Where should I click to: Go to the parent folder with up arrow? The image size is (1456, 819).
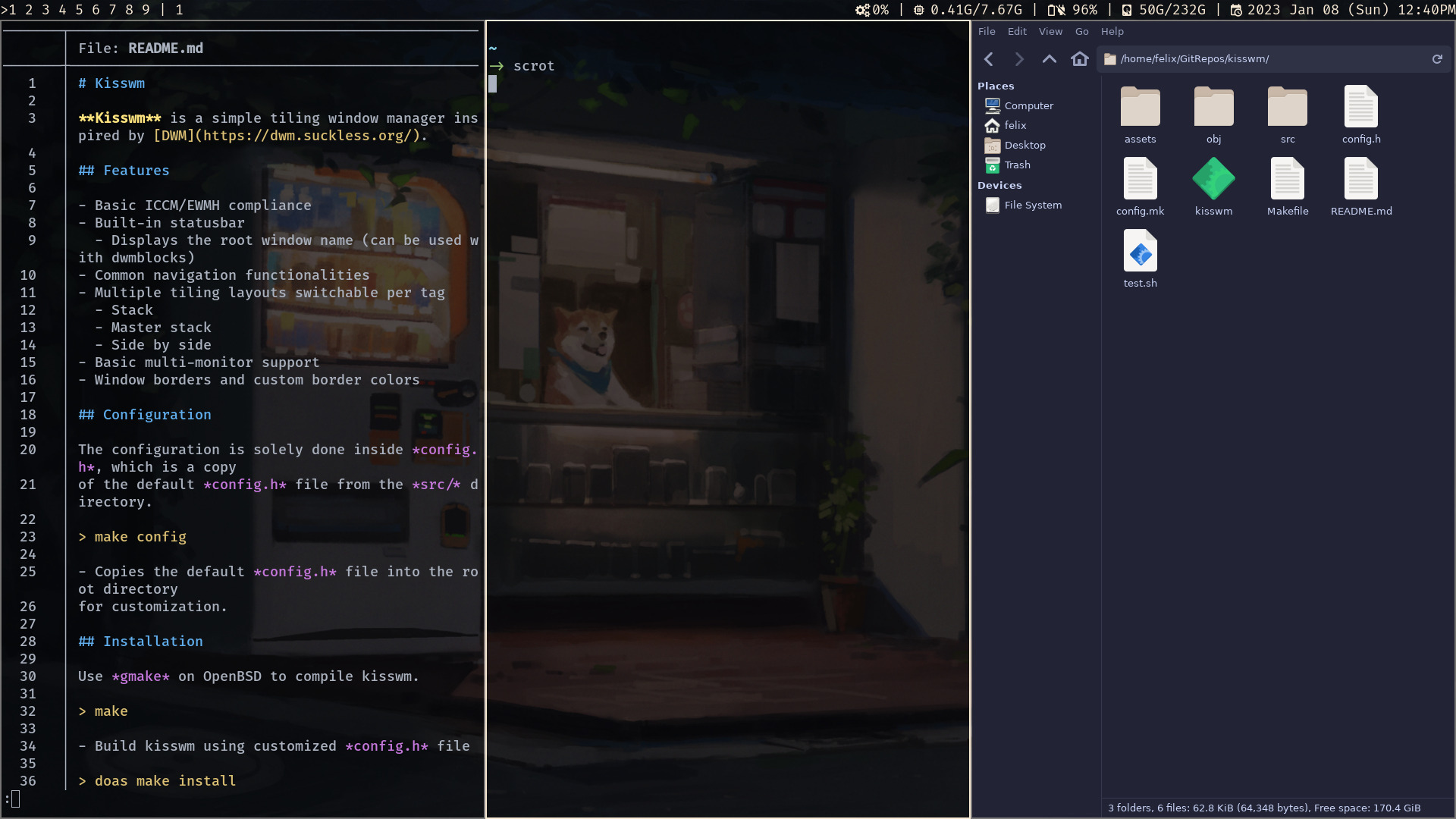pos(1050,59)
